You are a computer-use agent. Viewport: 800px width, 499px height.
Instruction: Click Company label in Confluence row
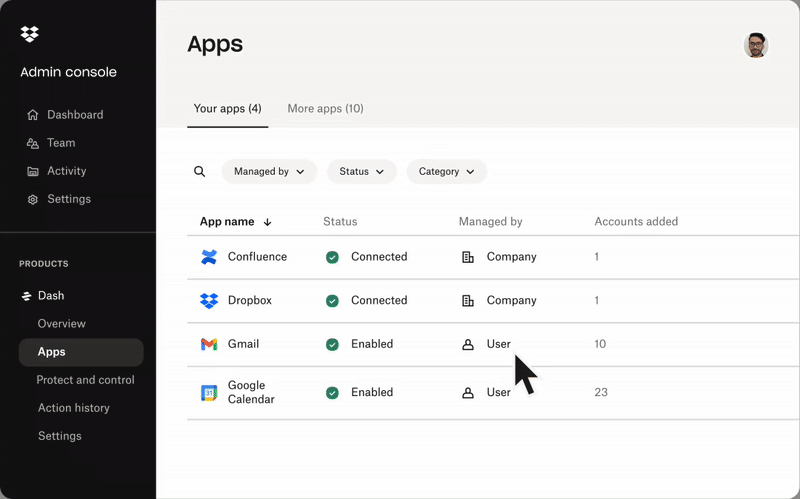[511, 257]
